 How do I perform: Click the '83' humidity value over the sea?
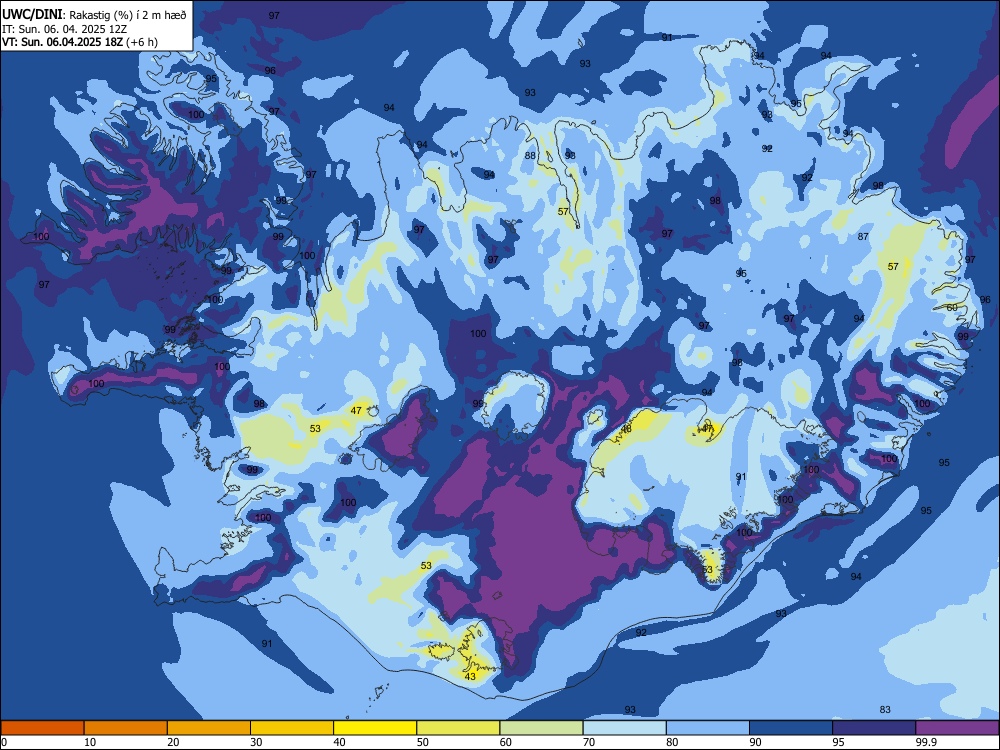point(885,710)
